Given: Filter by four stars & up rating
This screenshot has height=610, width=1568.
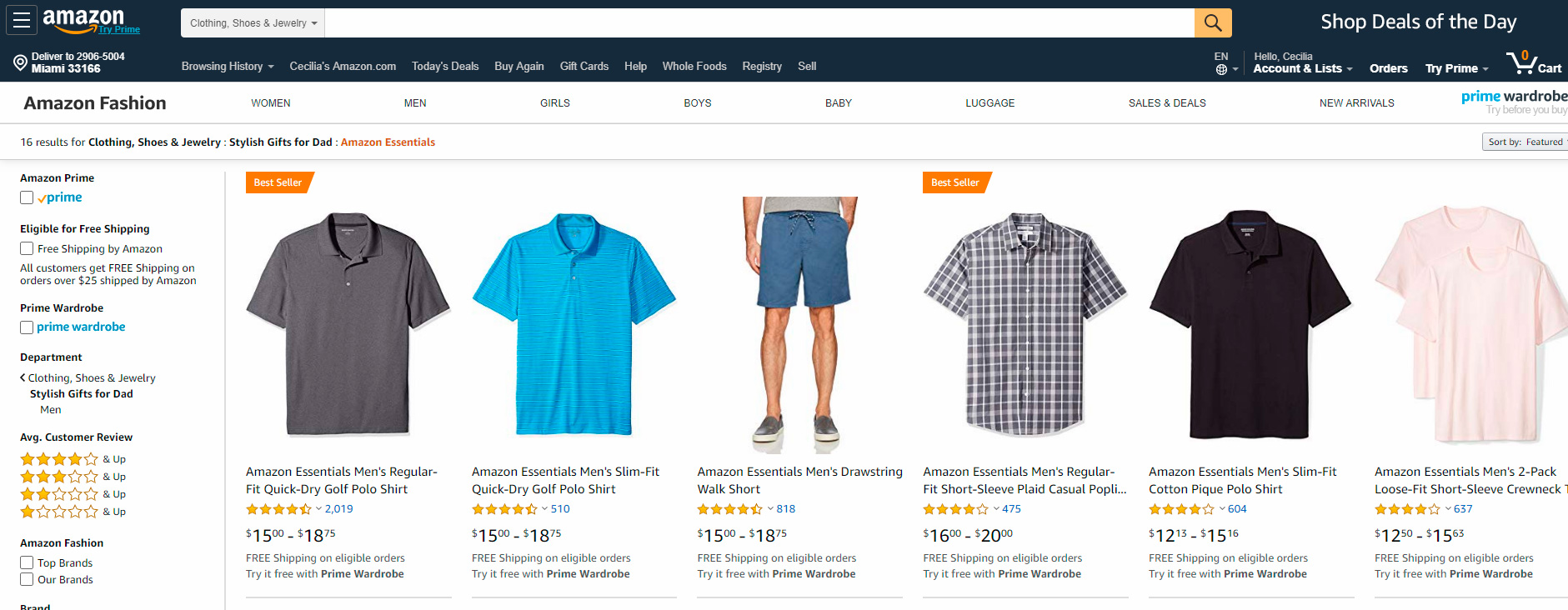Looking at the screenshot, I should coord(73,459).
